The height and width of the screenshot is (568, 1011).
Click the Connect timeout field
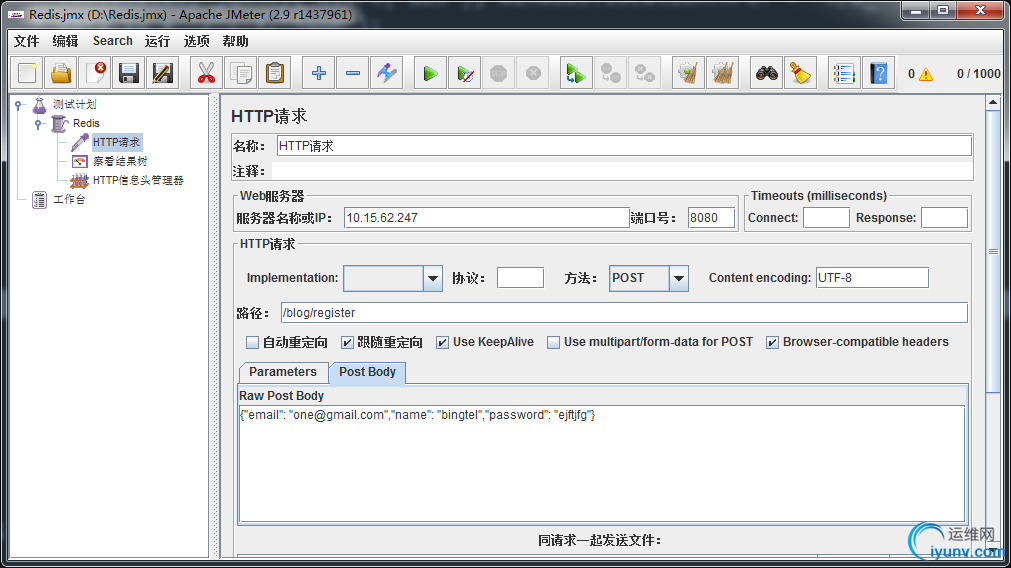826,218
